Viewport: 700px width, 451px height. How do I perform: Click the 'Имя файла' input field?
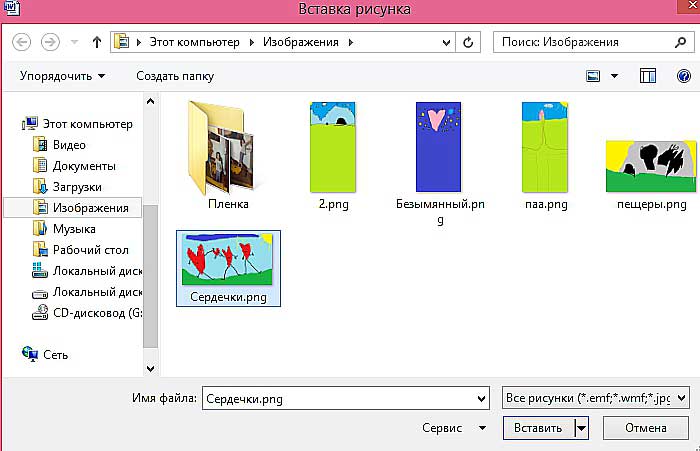[x=346, y=398]
